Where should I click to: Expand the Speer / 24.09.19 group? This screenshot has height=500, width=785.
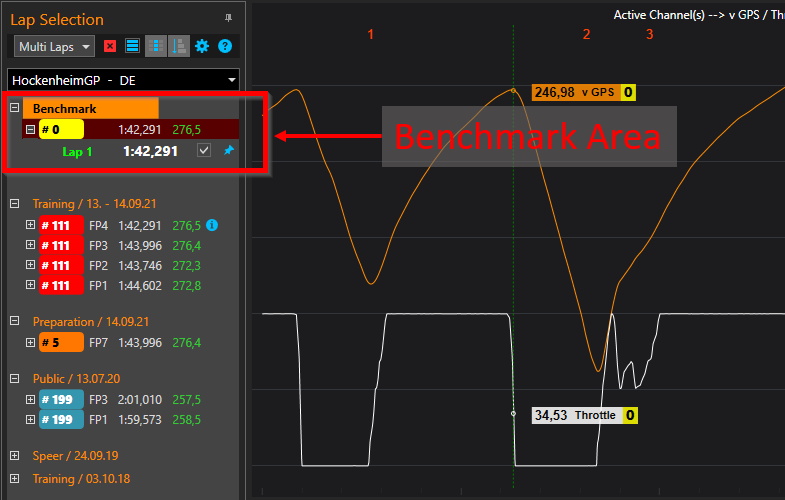pyautogui.click(x=14, y=455)
